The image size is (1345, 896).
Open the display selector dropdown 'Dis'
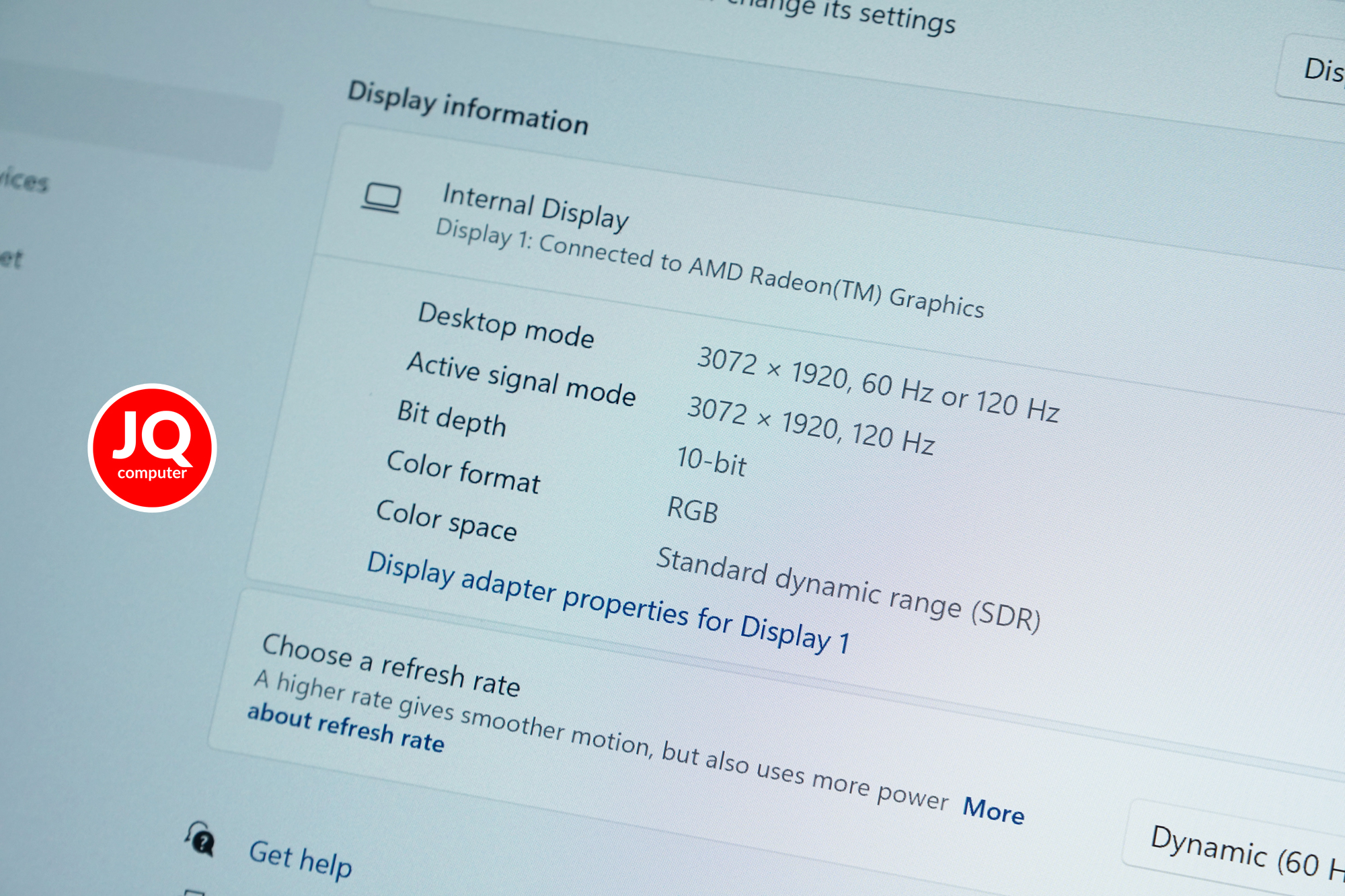coord(1311,69)
